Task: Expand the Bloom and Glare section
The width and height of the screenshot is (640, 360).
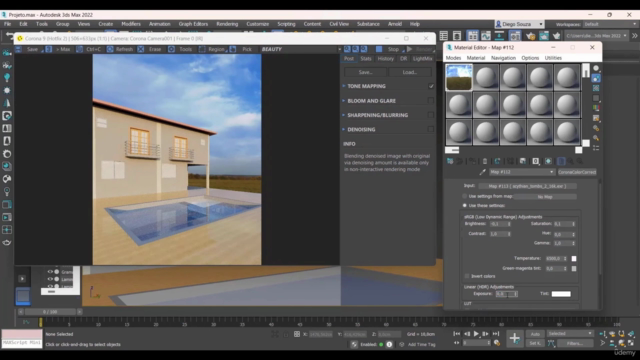Action: (x=344, y=100)
